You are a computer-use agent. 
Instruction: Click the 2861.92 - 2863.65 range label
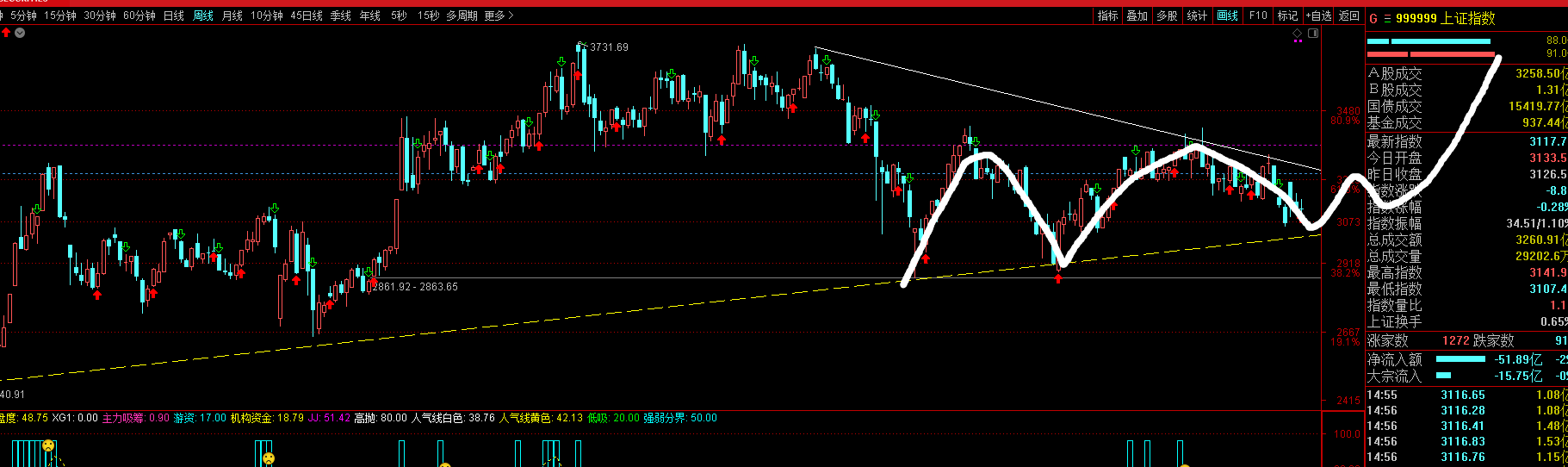pos(415,287)
